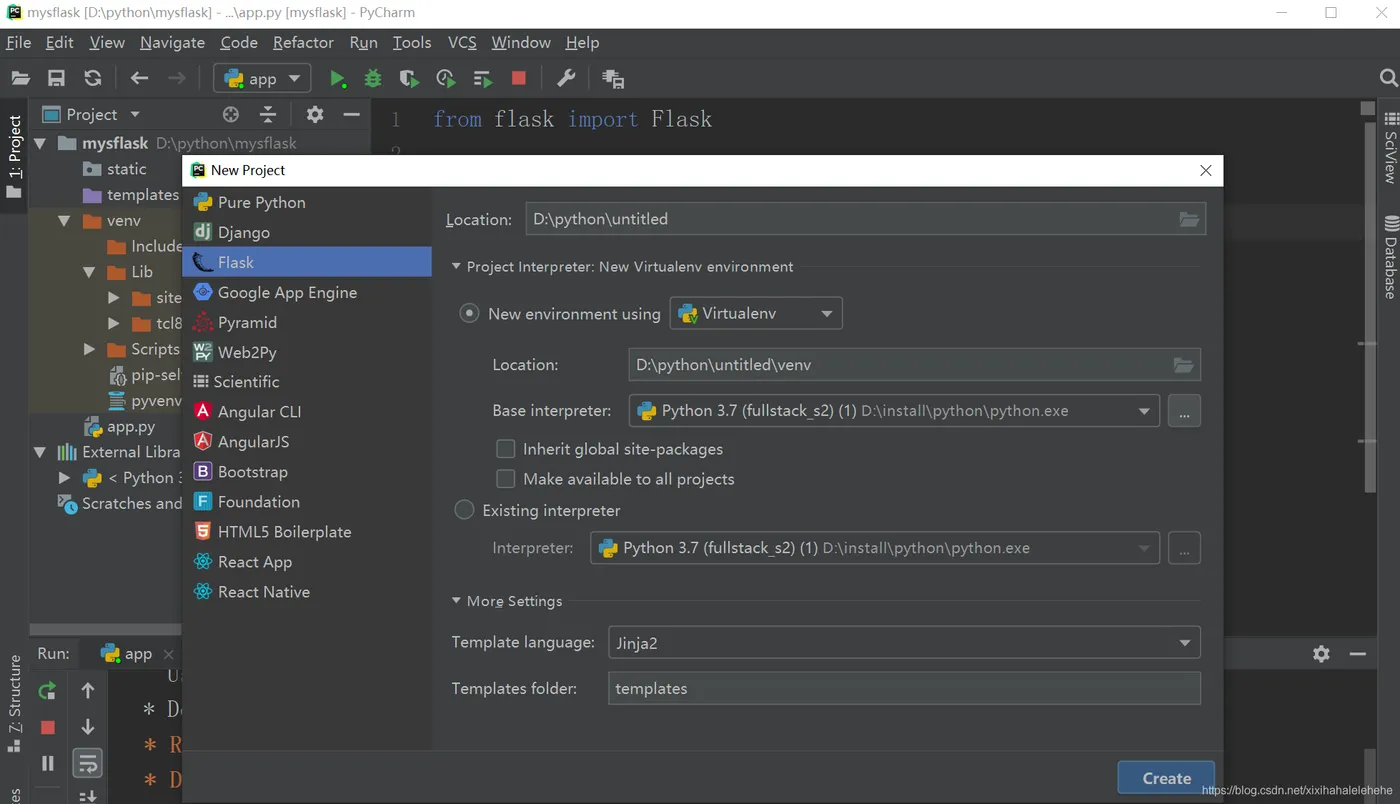Browse for the project Location folder

tap(1188, 219)
